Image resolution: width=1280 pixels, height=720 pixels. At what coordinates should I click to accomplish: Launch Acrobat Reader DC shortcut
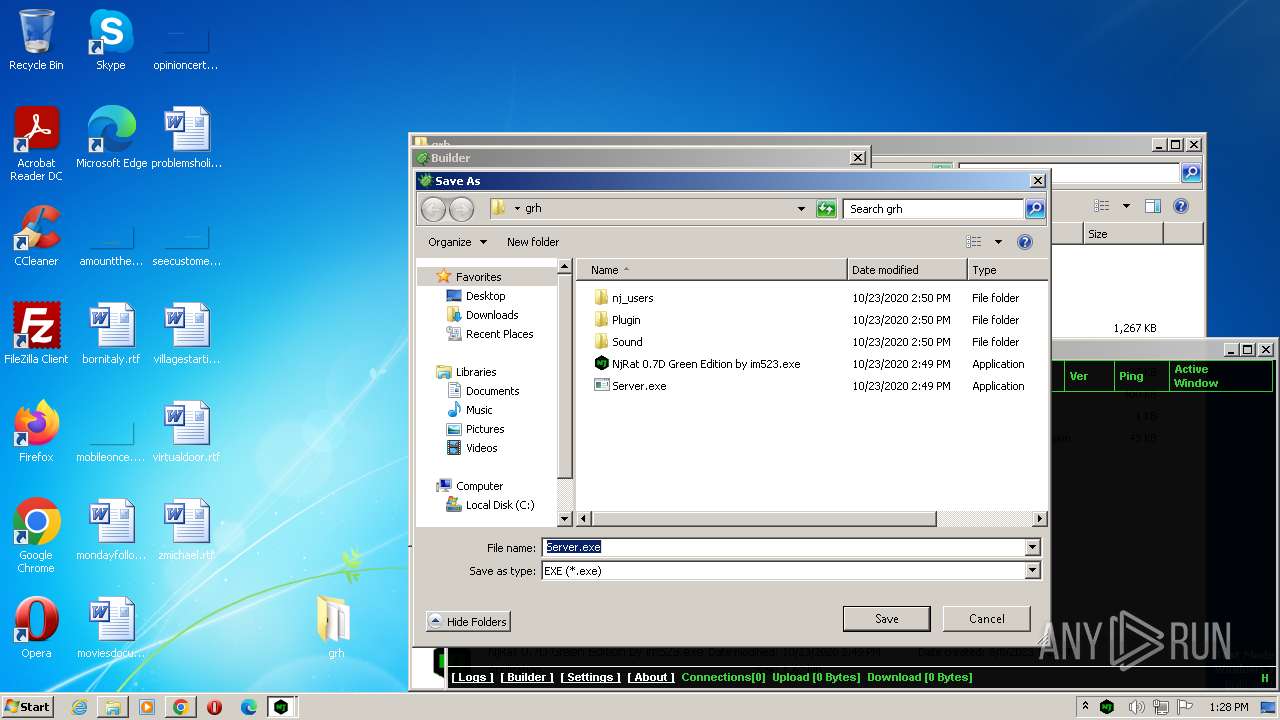(x=36, y=144)
